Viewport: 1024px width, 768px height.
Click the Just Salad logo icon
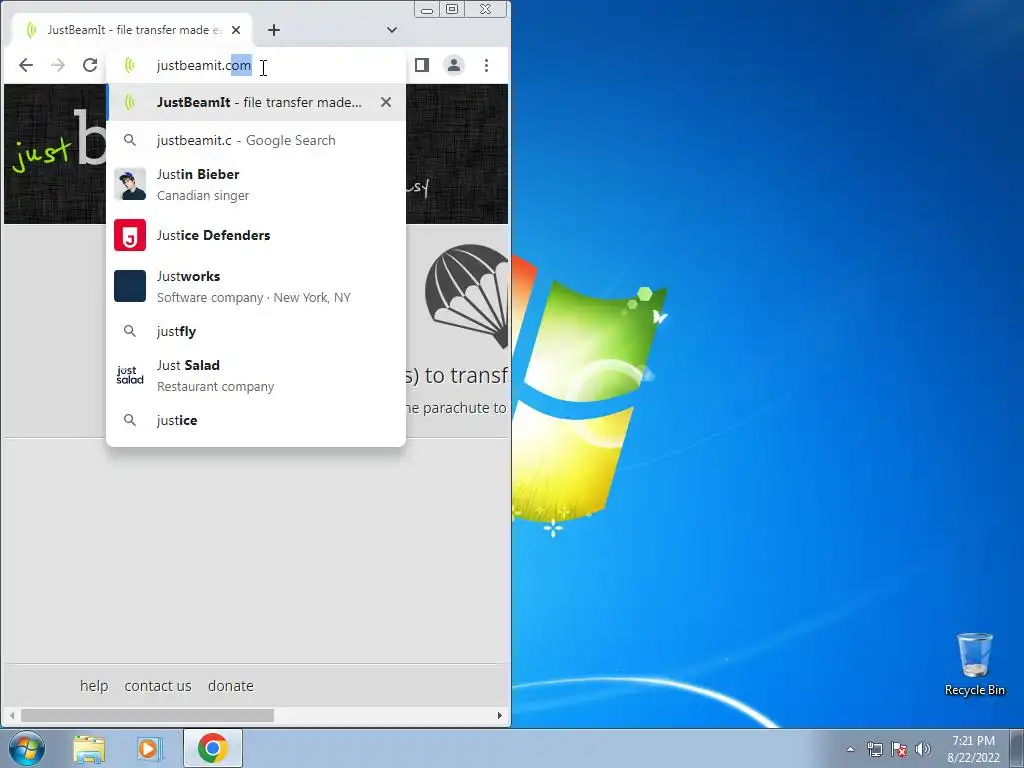(130, 376)
